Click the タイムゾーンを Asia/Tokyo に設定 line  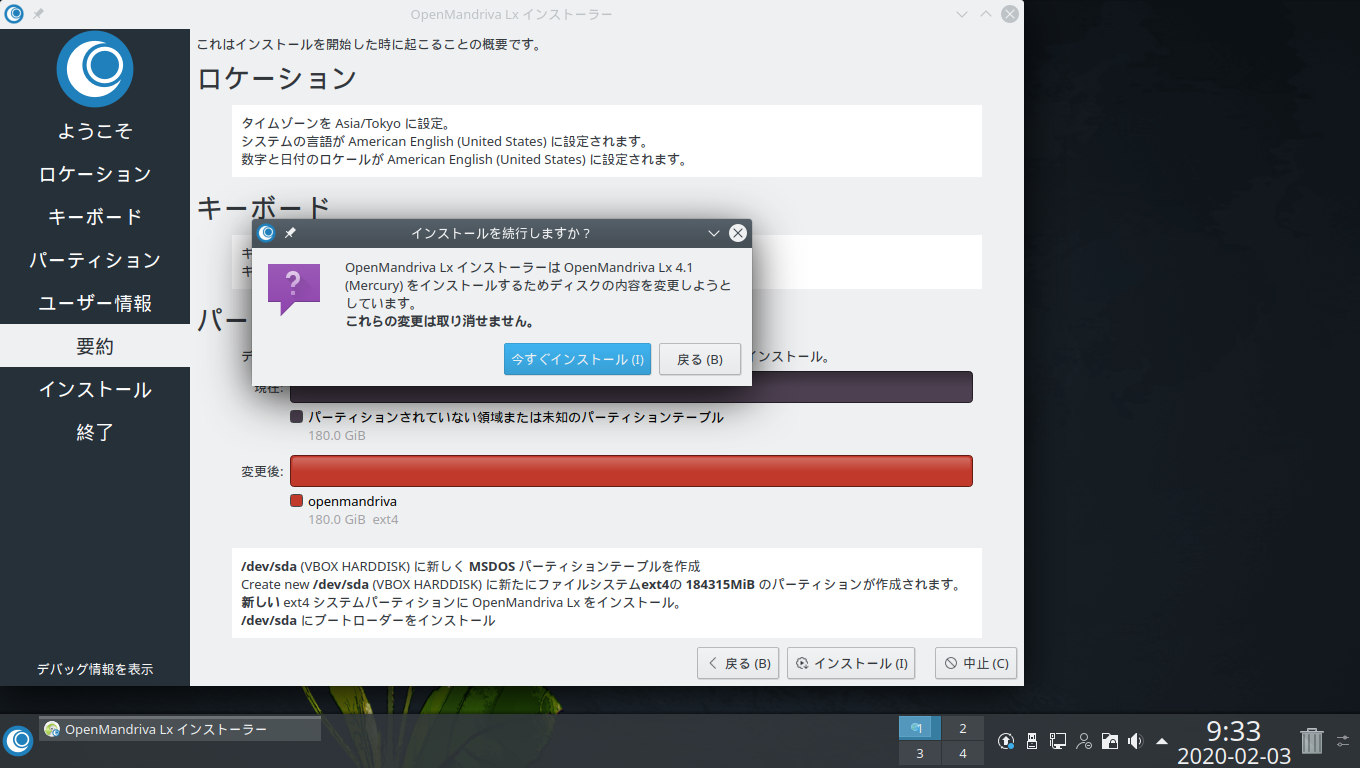point(346,123)
